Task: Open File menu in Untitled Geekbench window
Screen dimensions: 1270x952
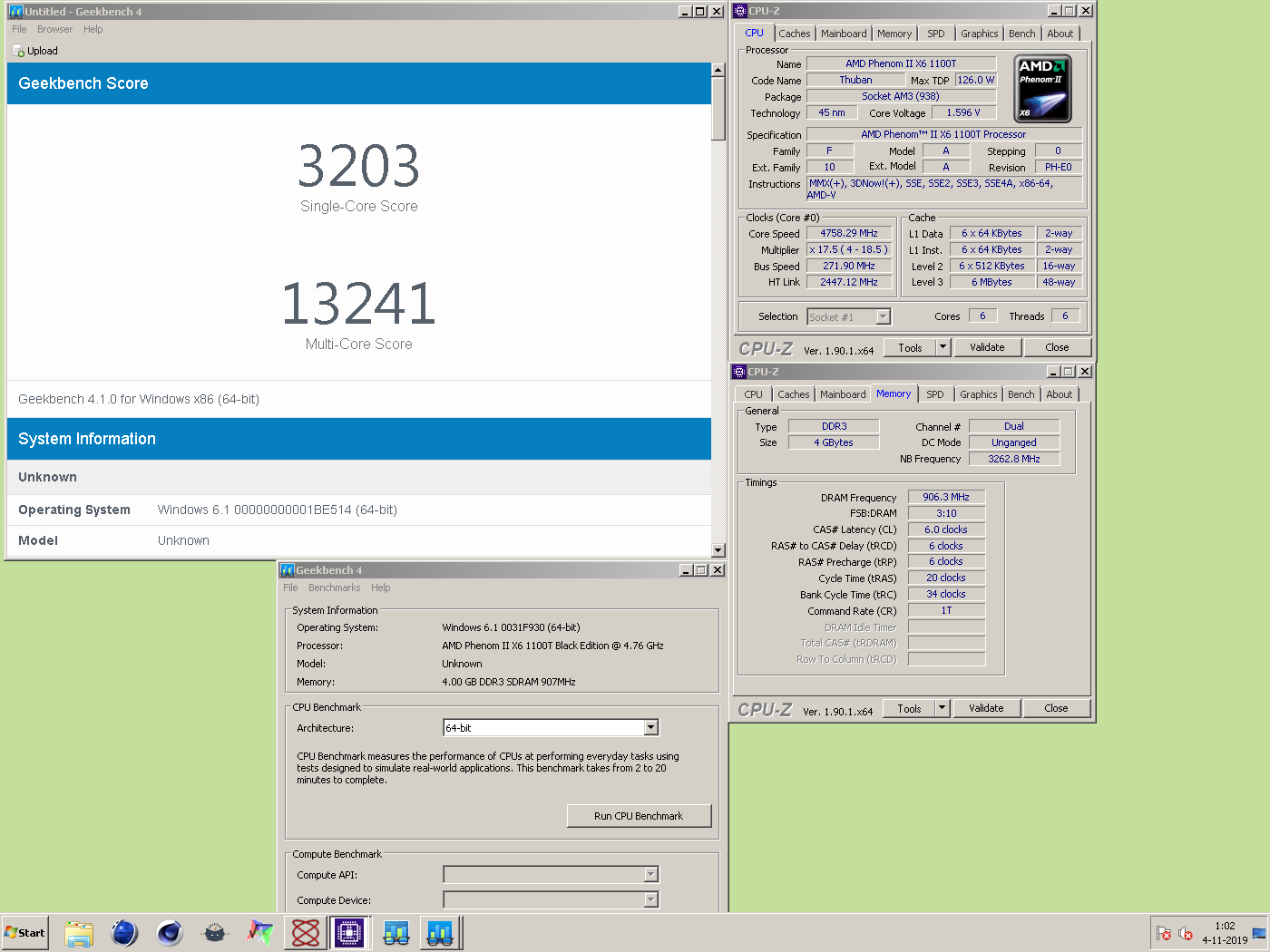Action: [19, 29]
